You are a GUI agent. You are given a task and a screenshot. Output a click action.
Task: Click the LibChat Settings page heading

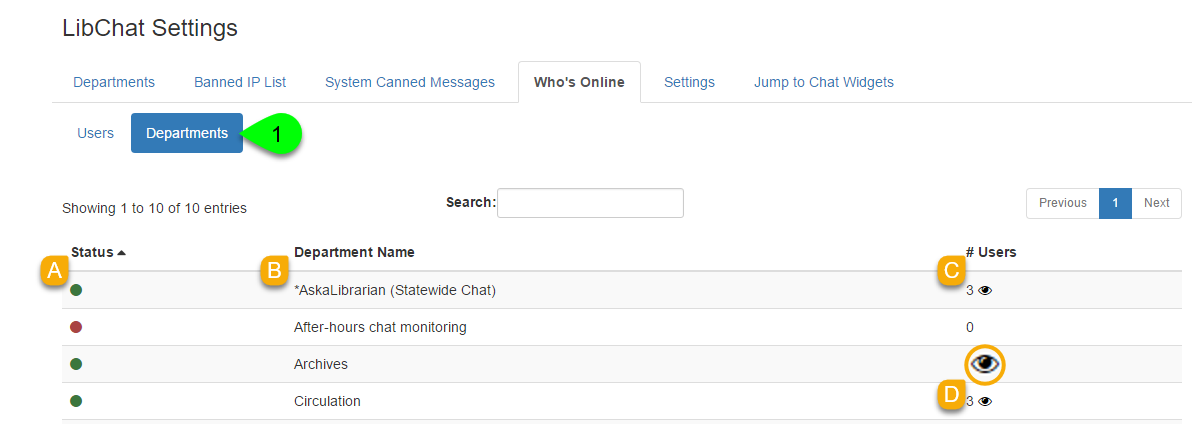(x=150, y=28)
